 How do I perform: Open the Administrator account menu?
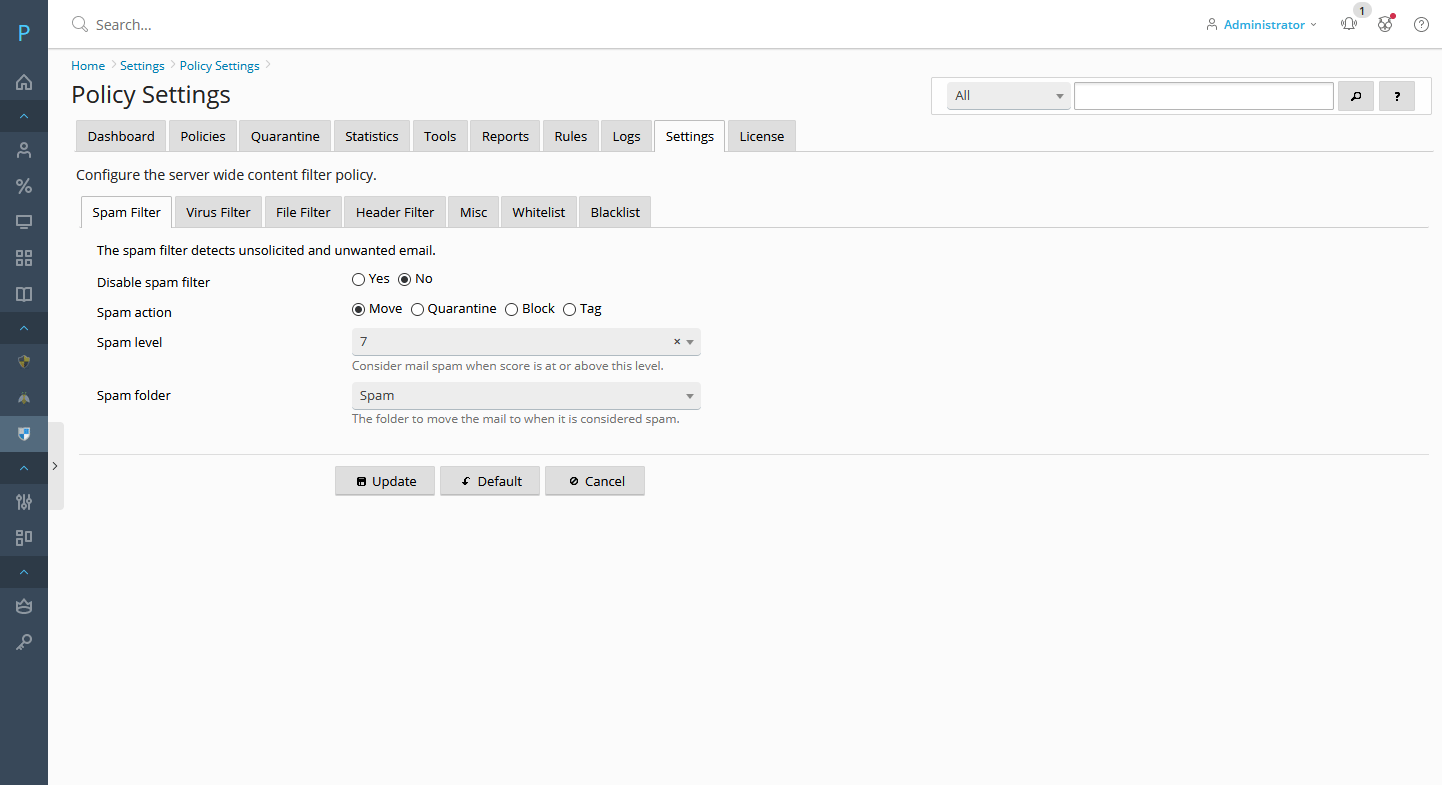[1264, 25]
